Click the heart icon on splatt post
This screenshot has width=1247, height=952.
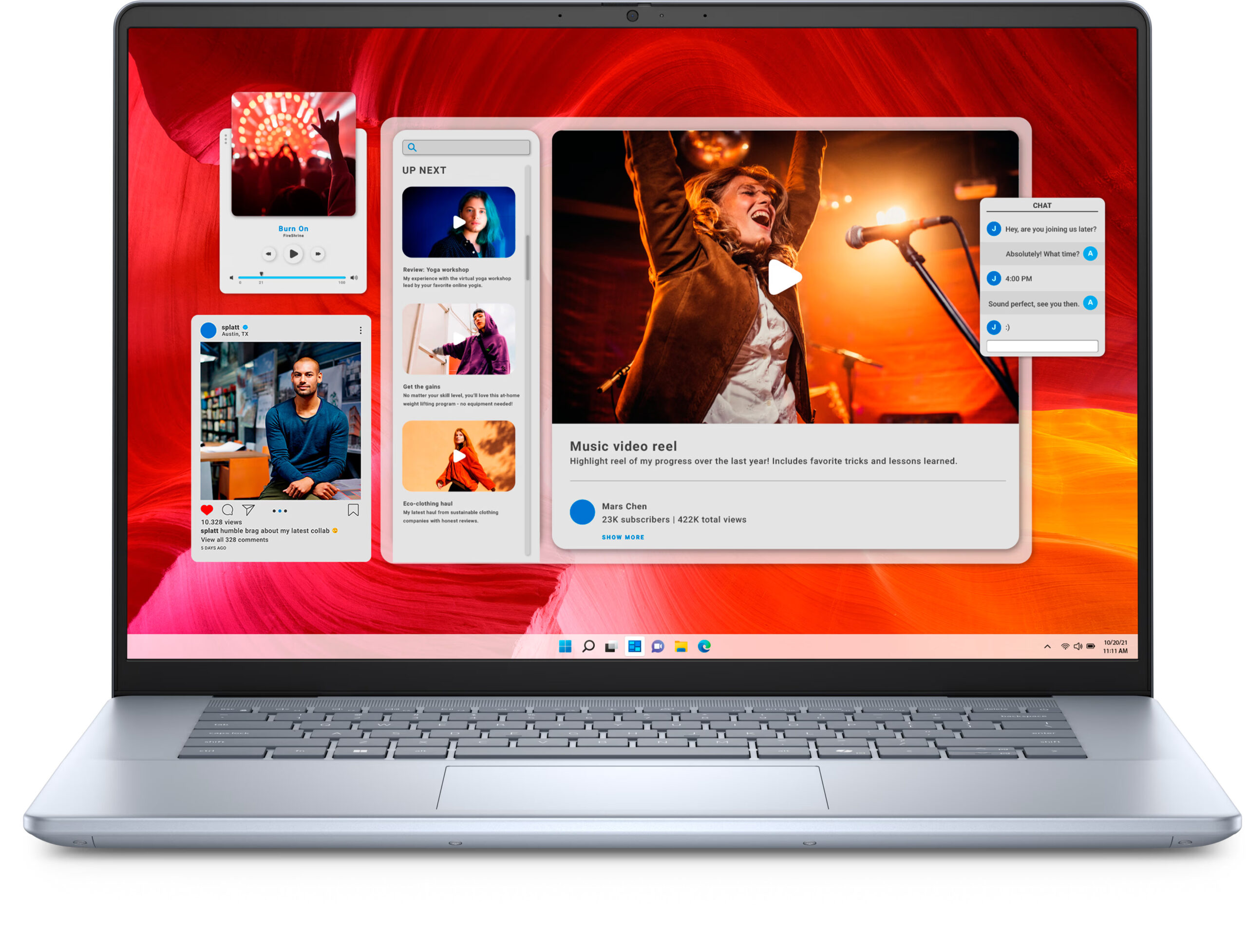pos(207,510)
